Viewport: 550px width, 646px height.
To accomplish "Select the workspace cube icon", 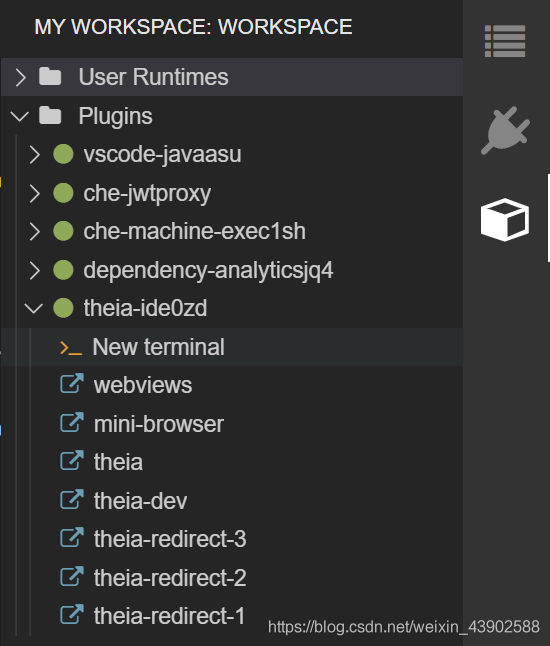I will coord(505,220).
